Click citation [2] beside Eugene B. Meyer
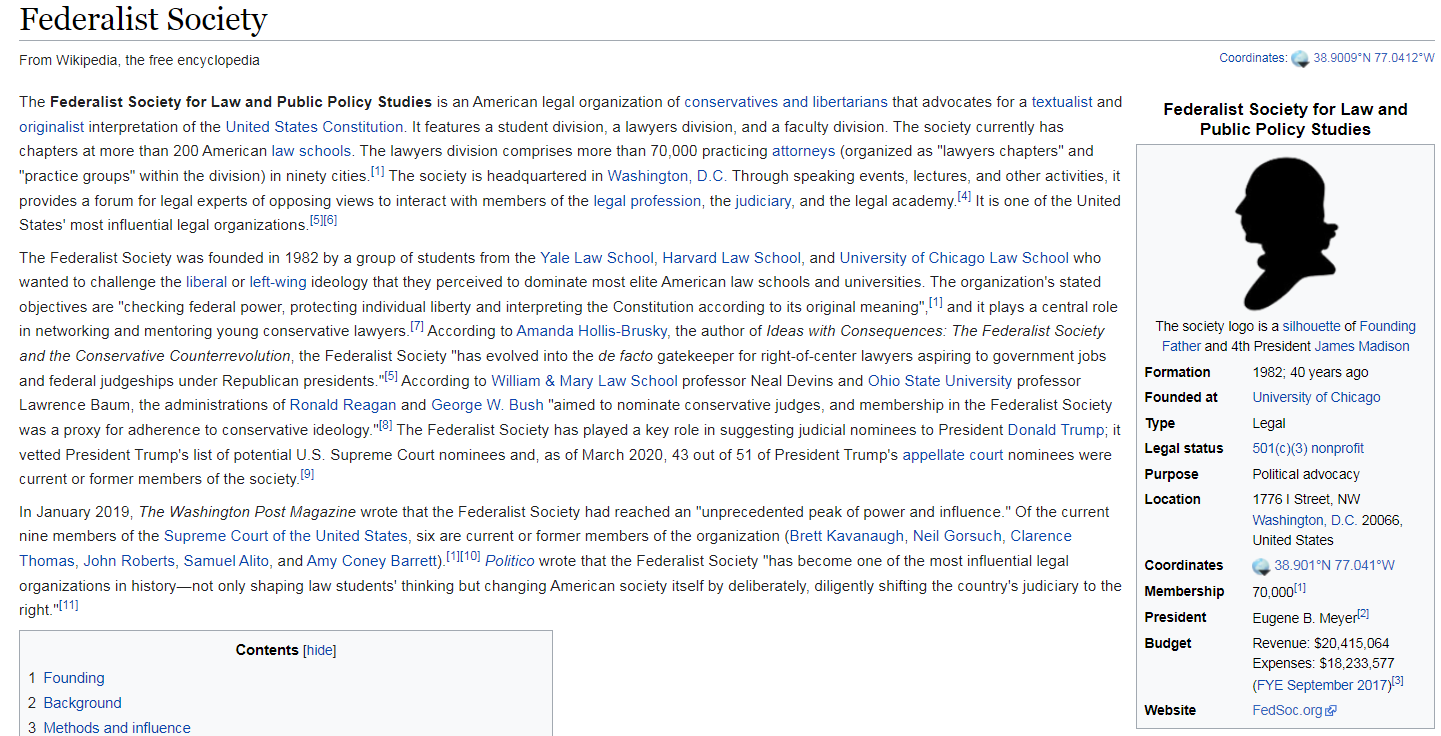1441x736 pixels. (x=1363, y=614)
